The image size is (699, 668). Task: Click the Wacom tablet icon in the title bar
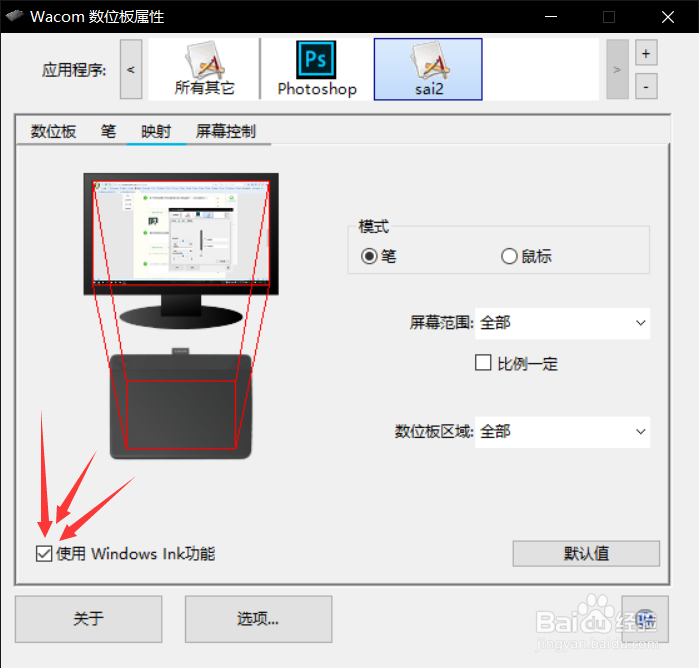click(x=14, y=16)
